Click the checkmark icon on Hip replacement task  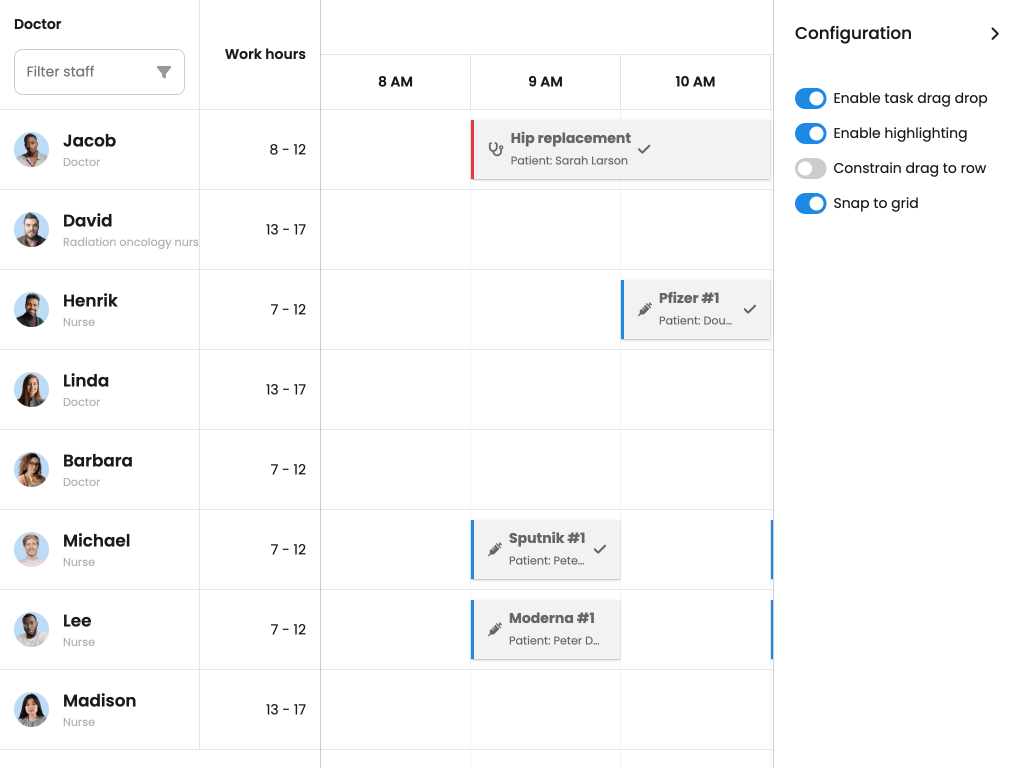pyautogui.click(x=644, y=149)
